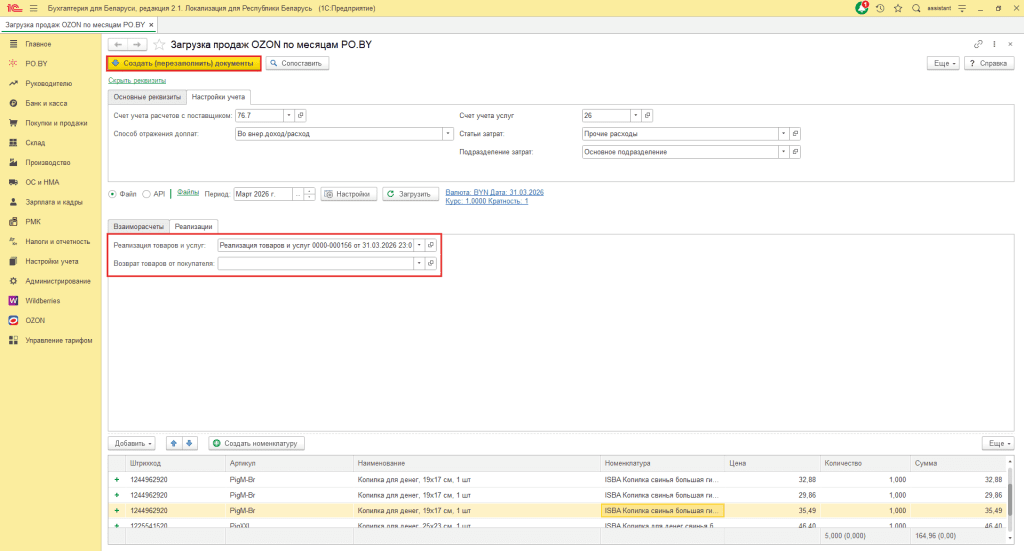Click Создать номенклатуру button
This screenshot has height=551, width=1024.
tap(257, 443)
